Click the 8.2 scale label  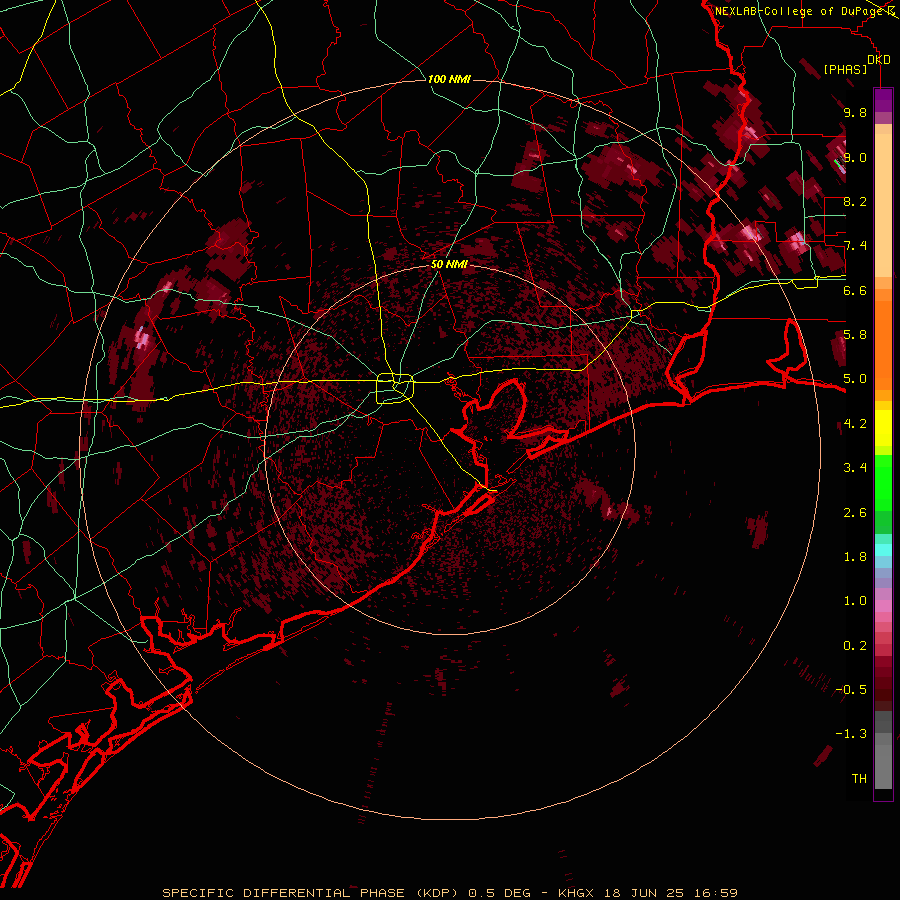[855, 201]
